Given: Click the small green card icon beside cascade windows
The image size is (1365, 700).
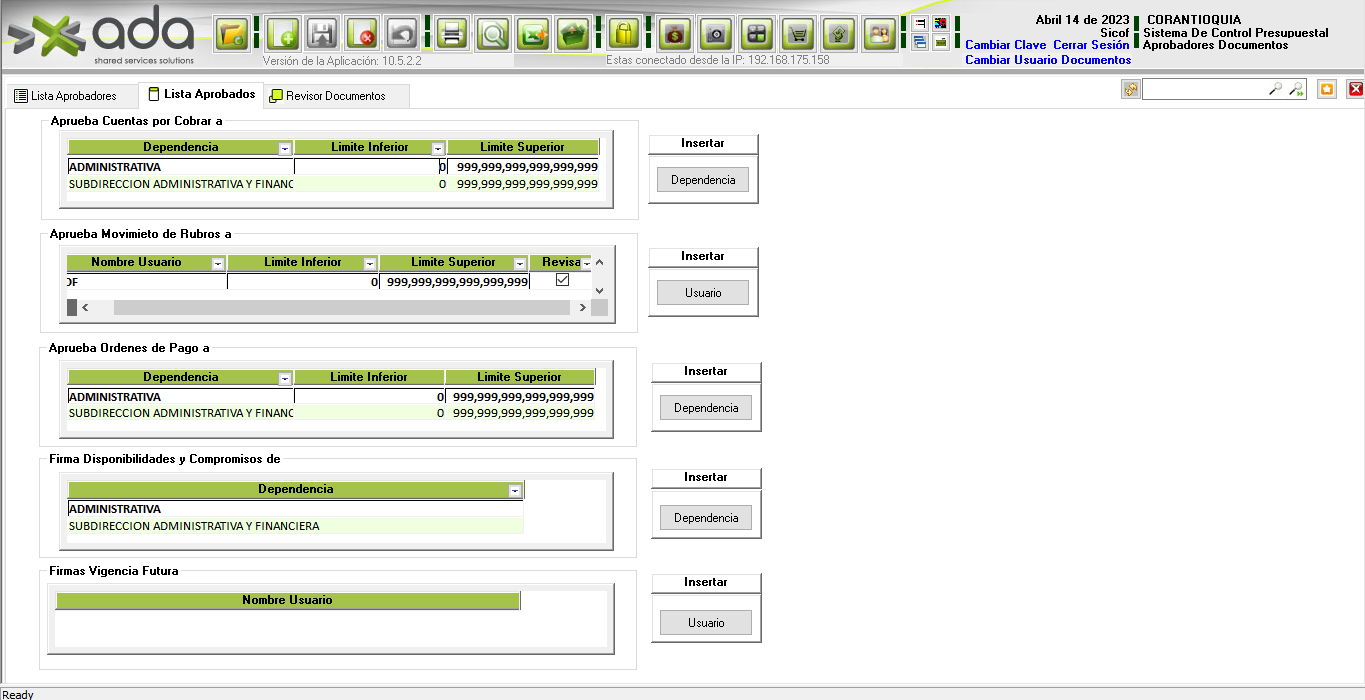Looking at the screenshot, I should coord(940,42).
